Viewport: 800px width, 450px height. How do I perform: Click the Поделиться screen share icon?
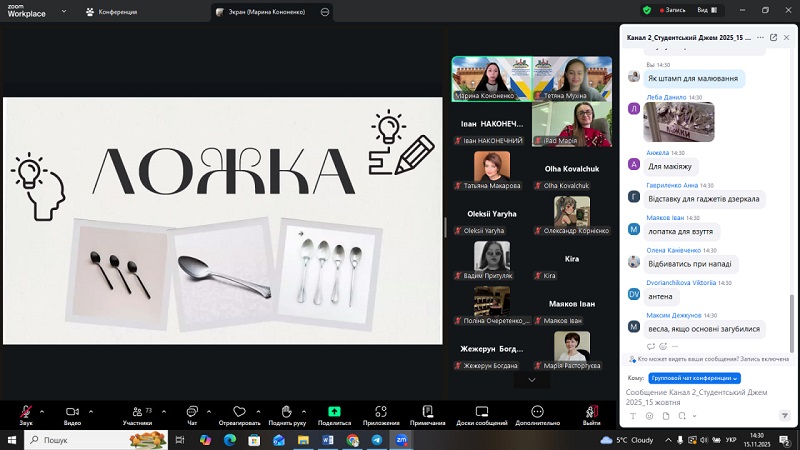[334, 411]
